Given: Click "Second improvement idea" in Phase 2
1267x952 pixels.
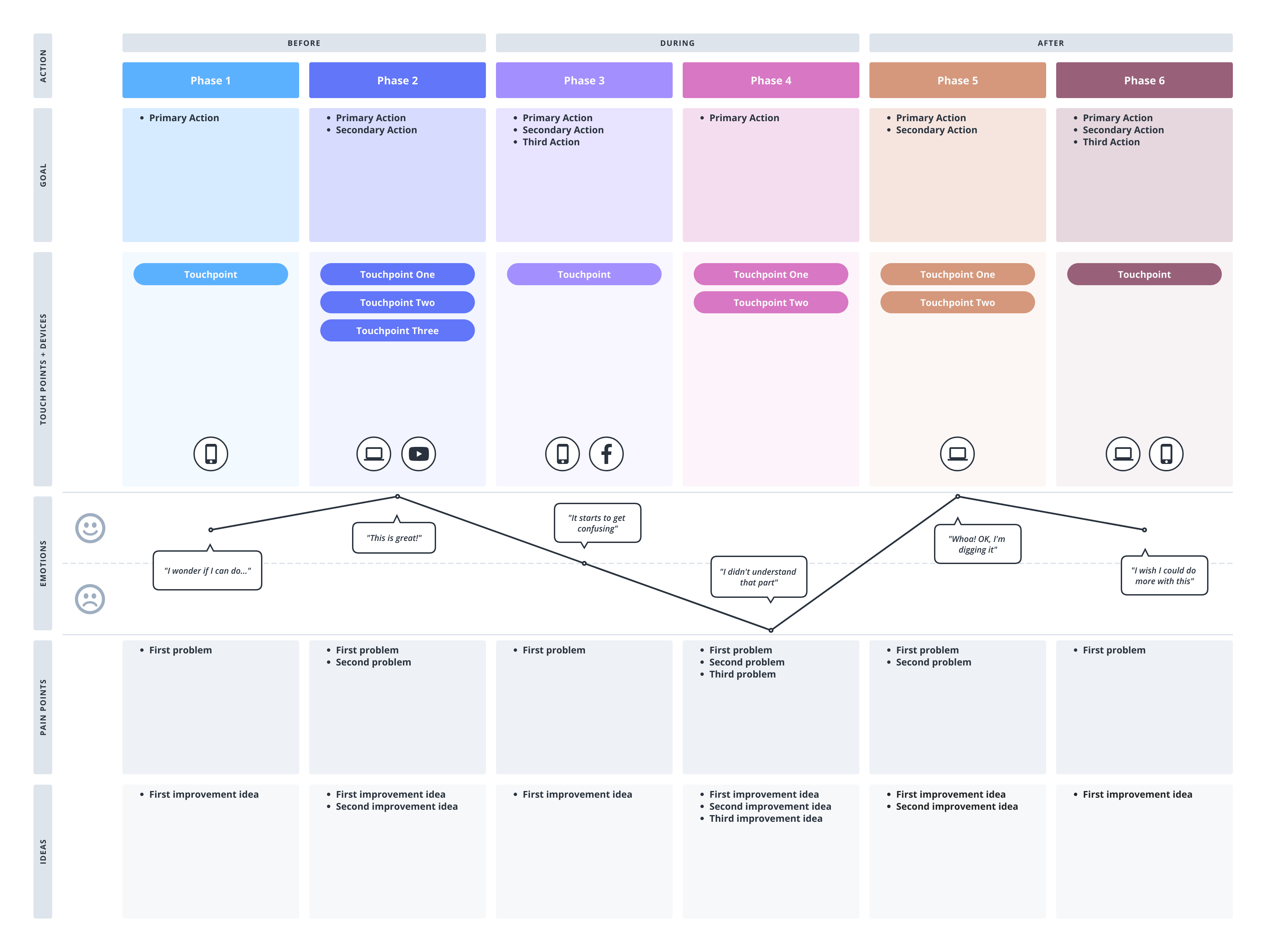Looking at the screenshot, I should [397, 806].
